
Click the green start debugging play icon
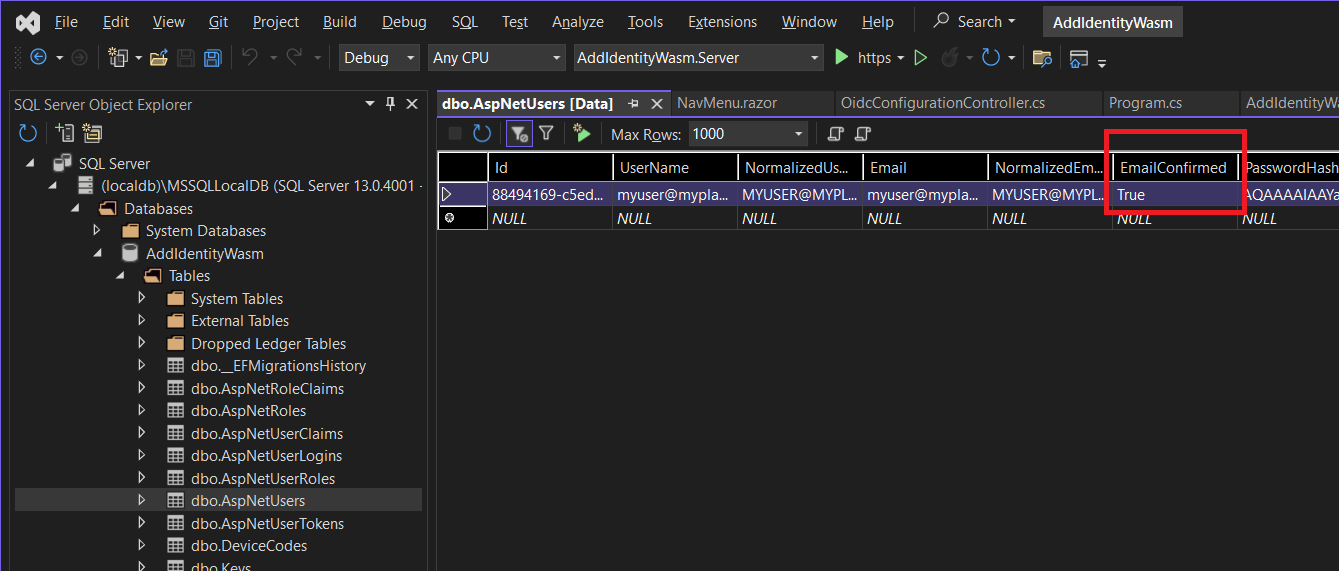point(842,58)
